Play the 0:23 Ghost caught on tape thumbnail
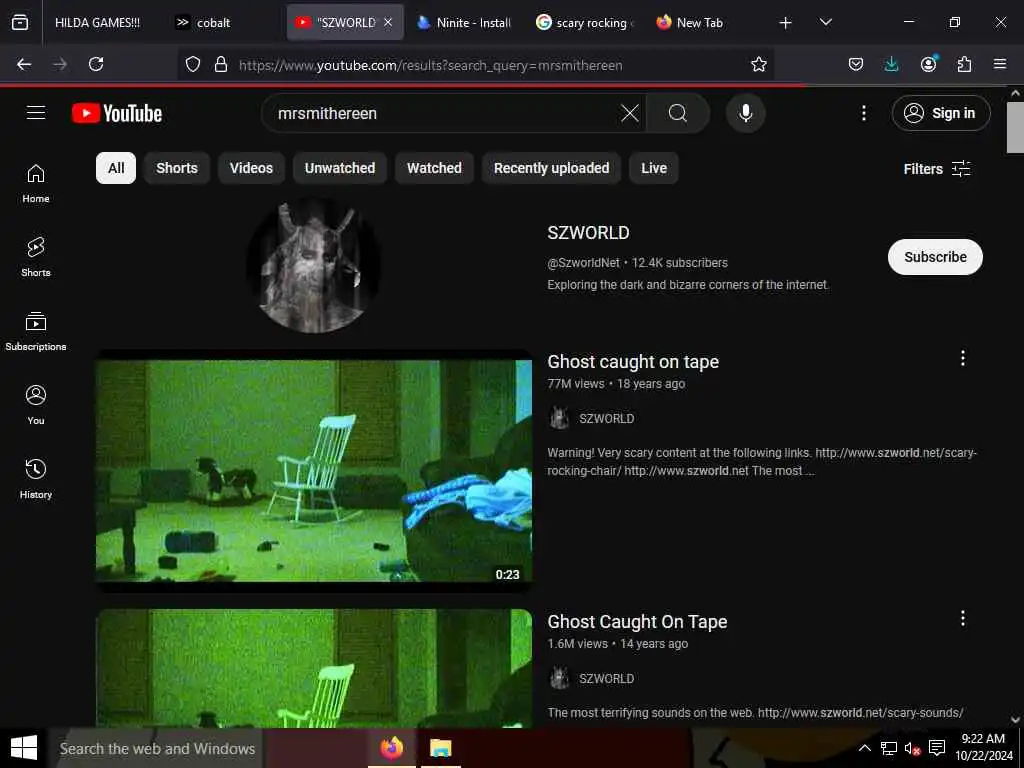Image resolution: width=1024 pixels, height=768 pixels. point(313,471)
